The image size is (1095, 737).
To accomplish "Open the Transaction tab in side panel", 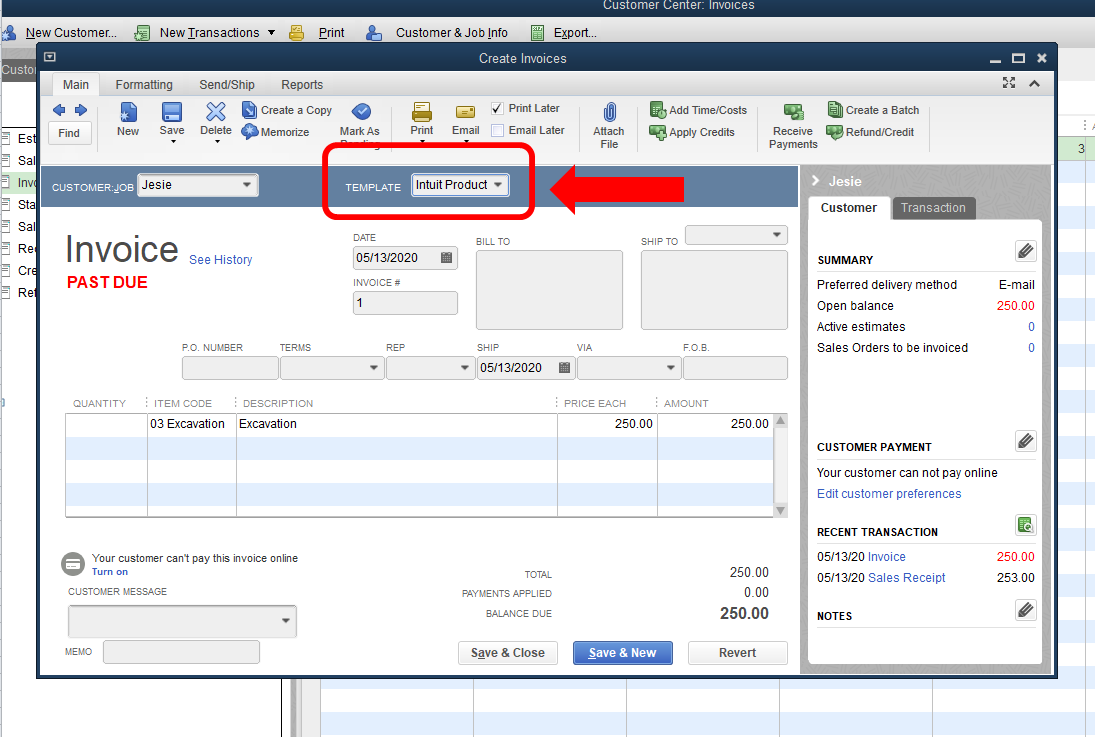I will (932, 208).
